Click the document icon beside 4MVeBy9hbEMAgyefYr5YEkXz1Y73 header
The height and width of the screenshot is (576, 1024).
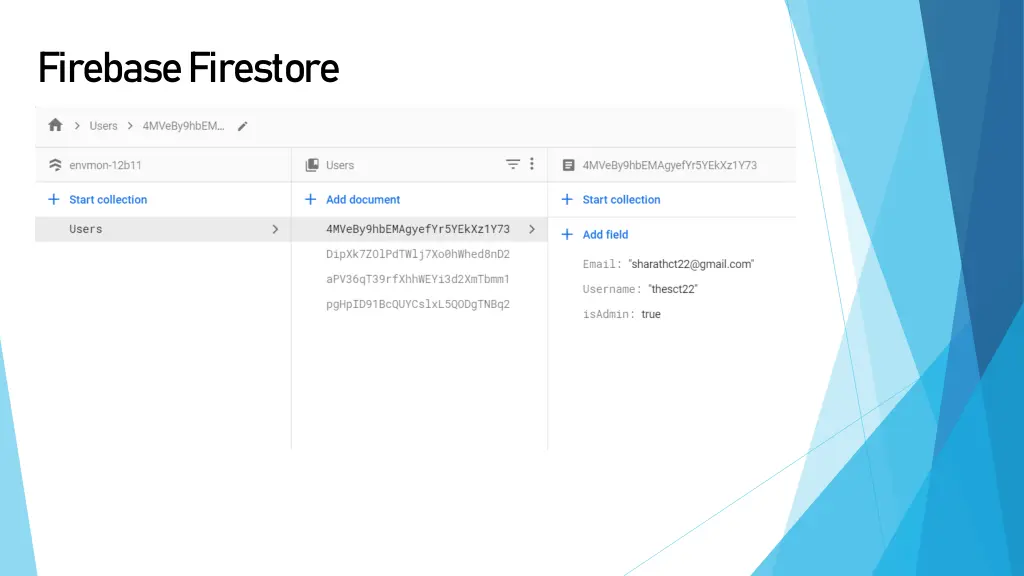point(567,164)
